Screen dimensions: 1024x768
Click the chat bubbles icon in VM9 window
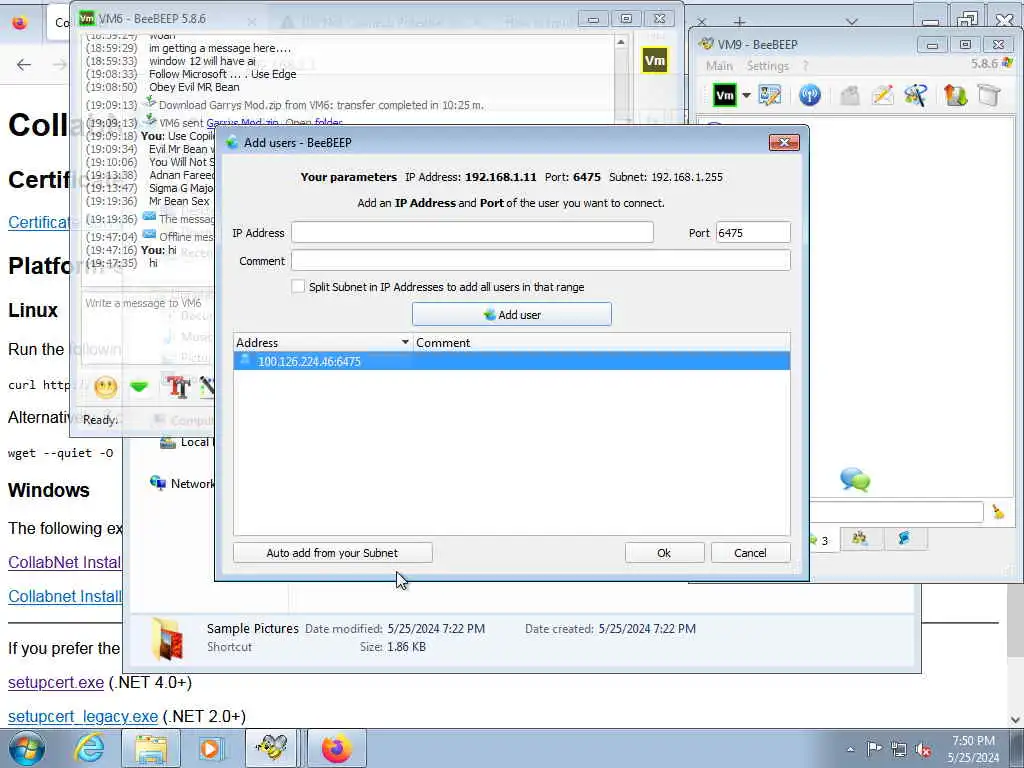(x=855, y=480)
